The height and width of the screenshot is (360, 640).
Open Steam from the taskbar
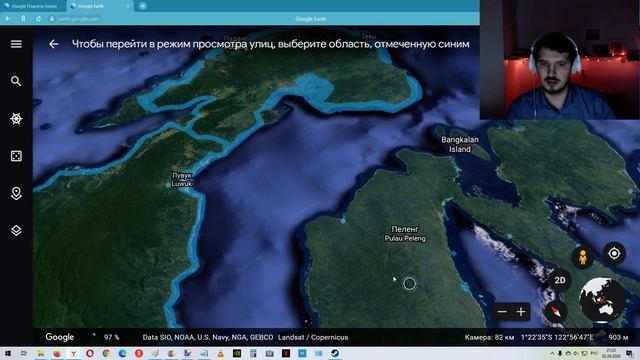[335, 353]
